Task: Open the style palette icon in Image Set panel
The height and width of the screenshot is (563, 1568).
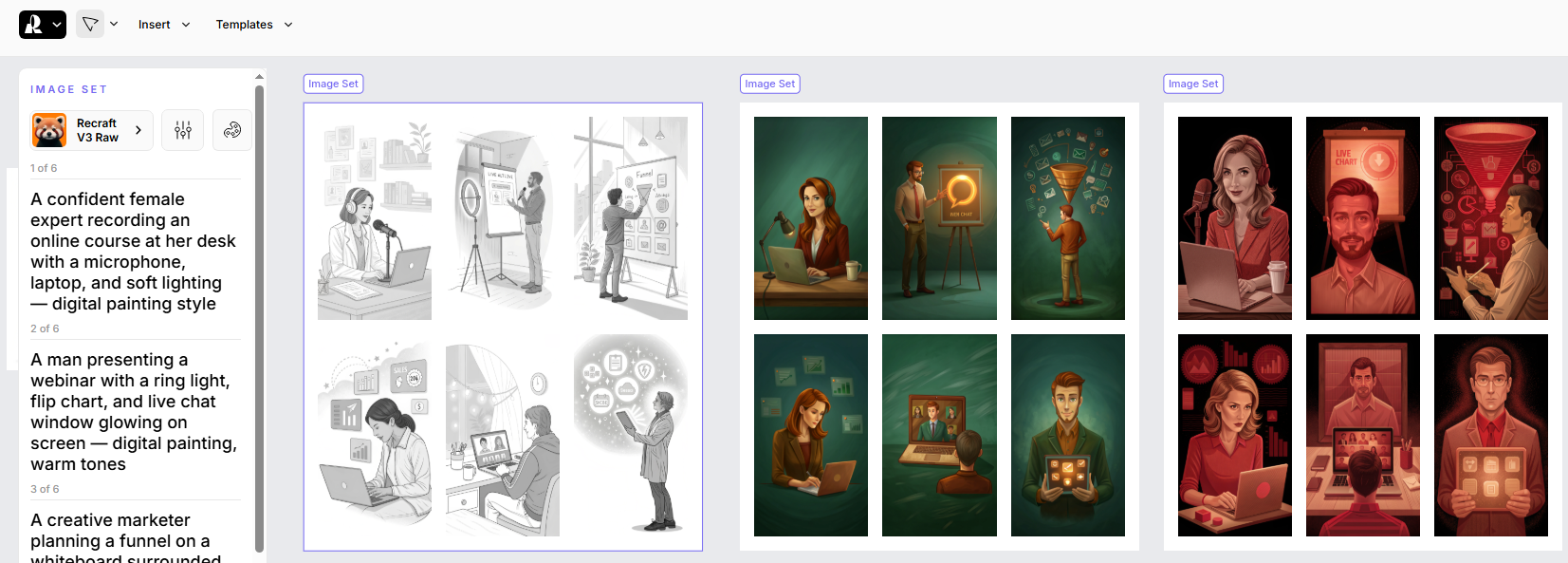Action: click(x=232, y=130)
